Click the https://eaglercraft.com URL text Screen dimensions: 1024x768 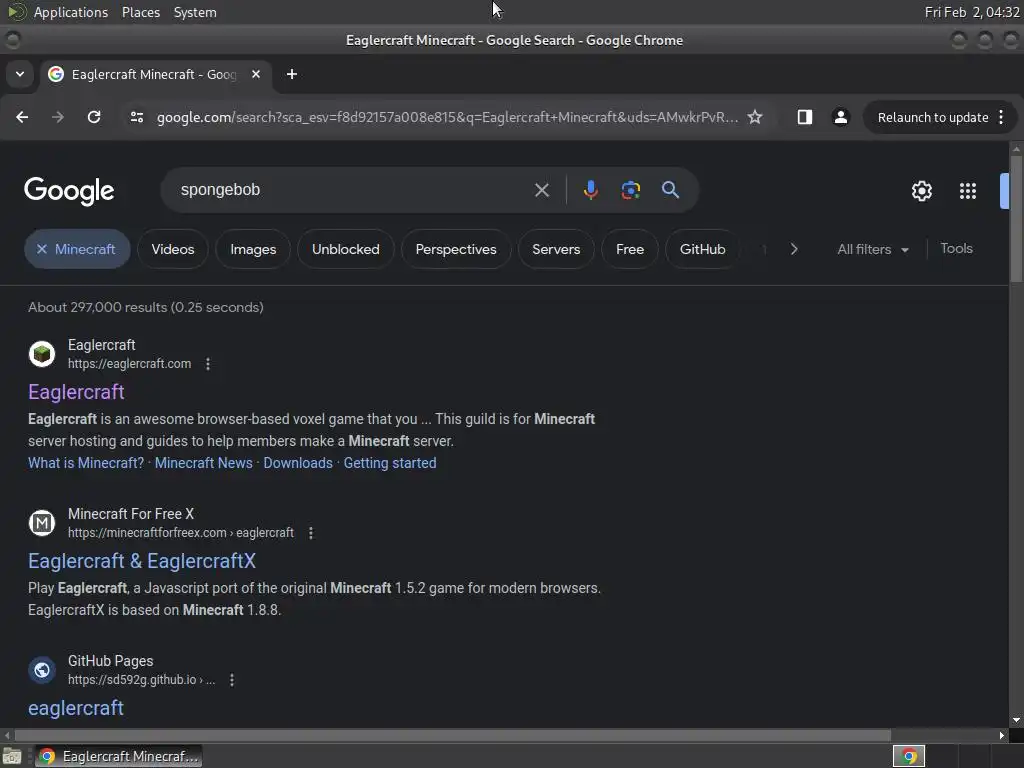(129, 364)
